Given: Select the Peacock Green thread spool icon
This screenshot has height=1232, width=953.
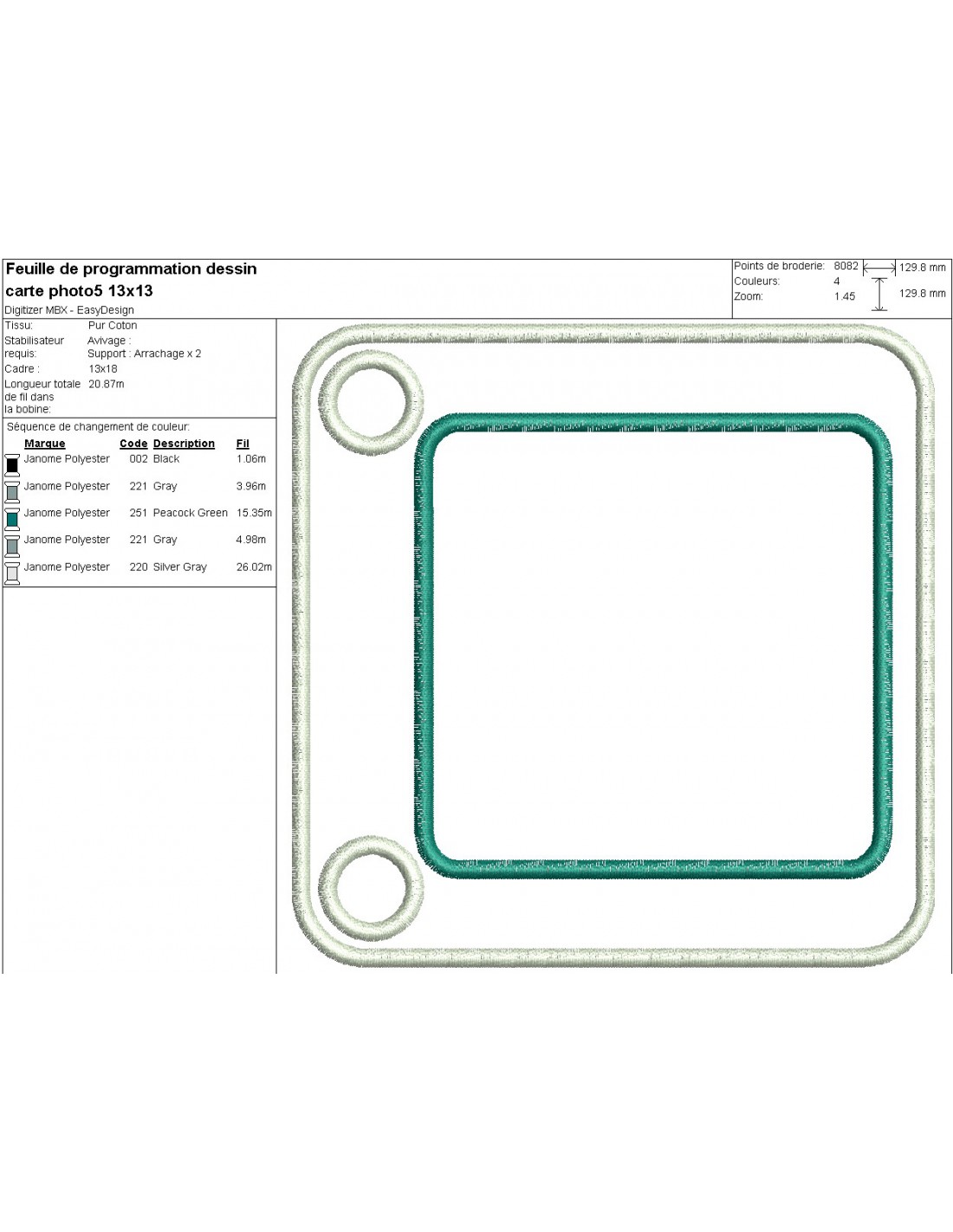Looking at the screenshot, I should [12, 518].
